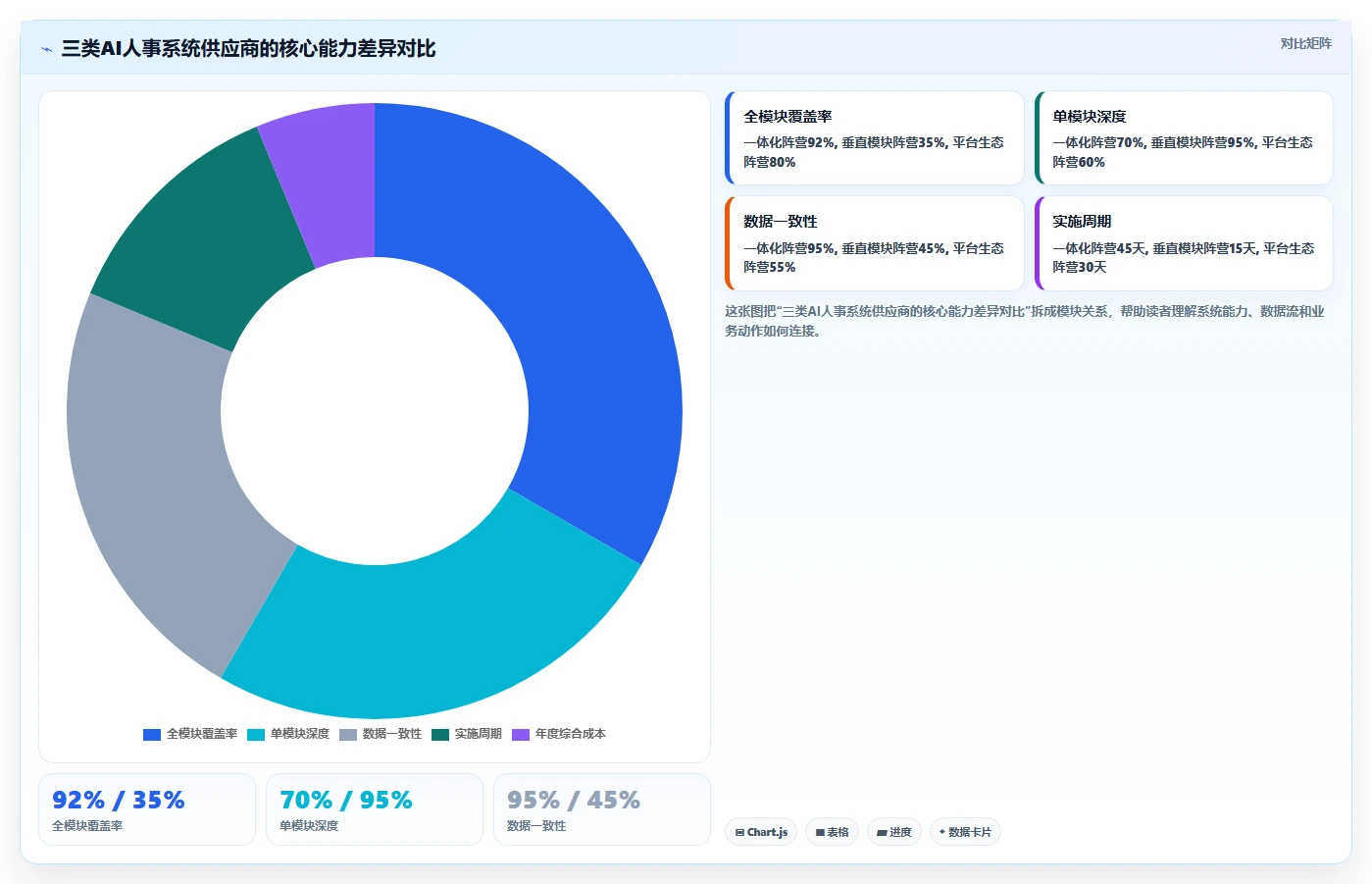Open the 数据一致性 info card with 95%
The width and height of the screenshot is (1372, 884).
click(x=875, y=243)
